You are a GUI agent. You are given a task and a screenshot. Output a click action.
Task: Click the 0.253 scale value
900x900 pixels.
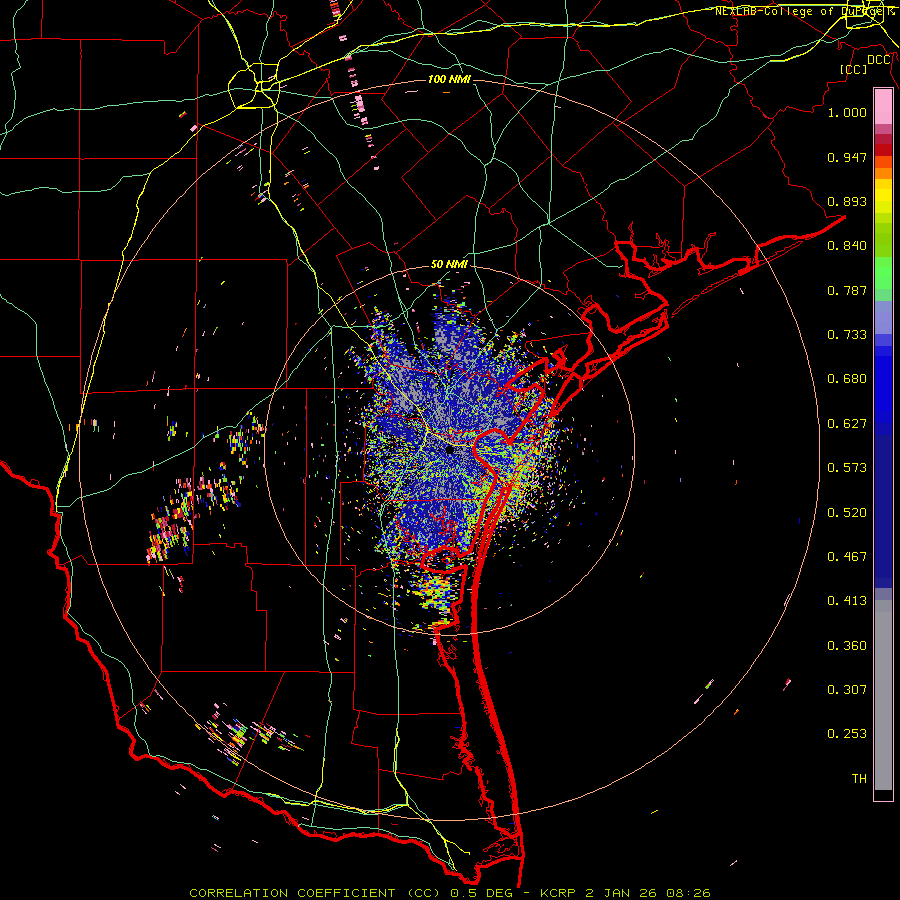tap(847, 734)
